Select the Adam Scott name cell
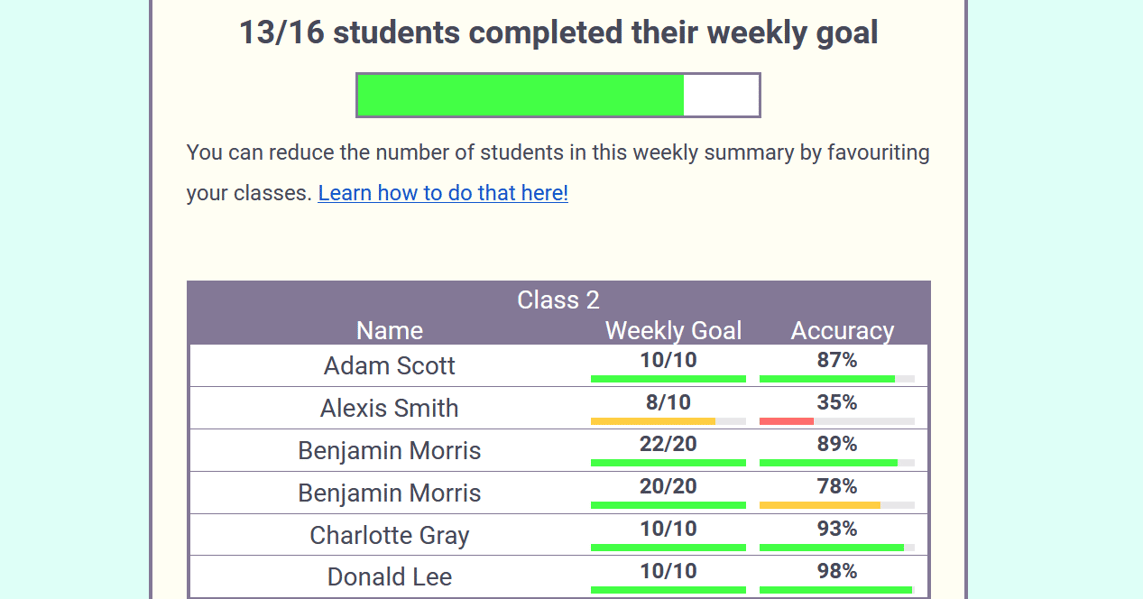This screenshot has width=1143, height=599. click(x=389, y=366)
